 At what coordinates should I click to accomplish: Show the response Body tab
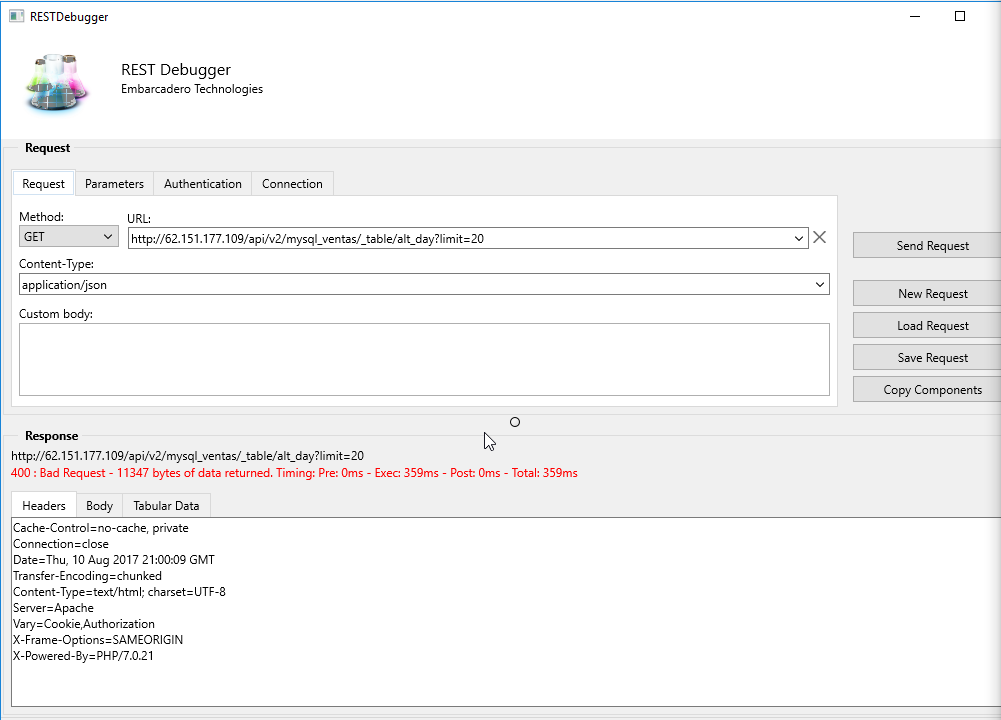click(100, 506)
